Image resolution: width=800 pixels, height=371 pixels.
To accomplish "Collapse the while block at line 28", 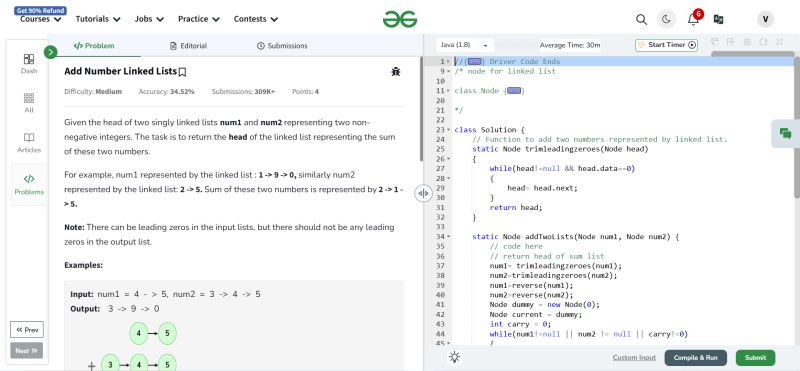I will [448, 178].
